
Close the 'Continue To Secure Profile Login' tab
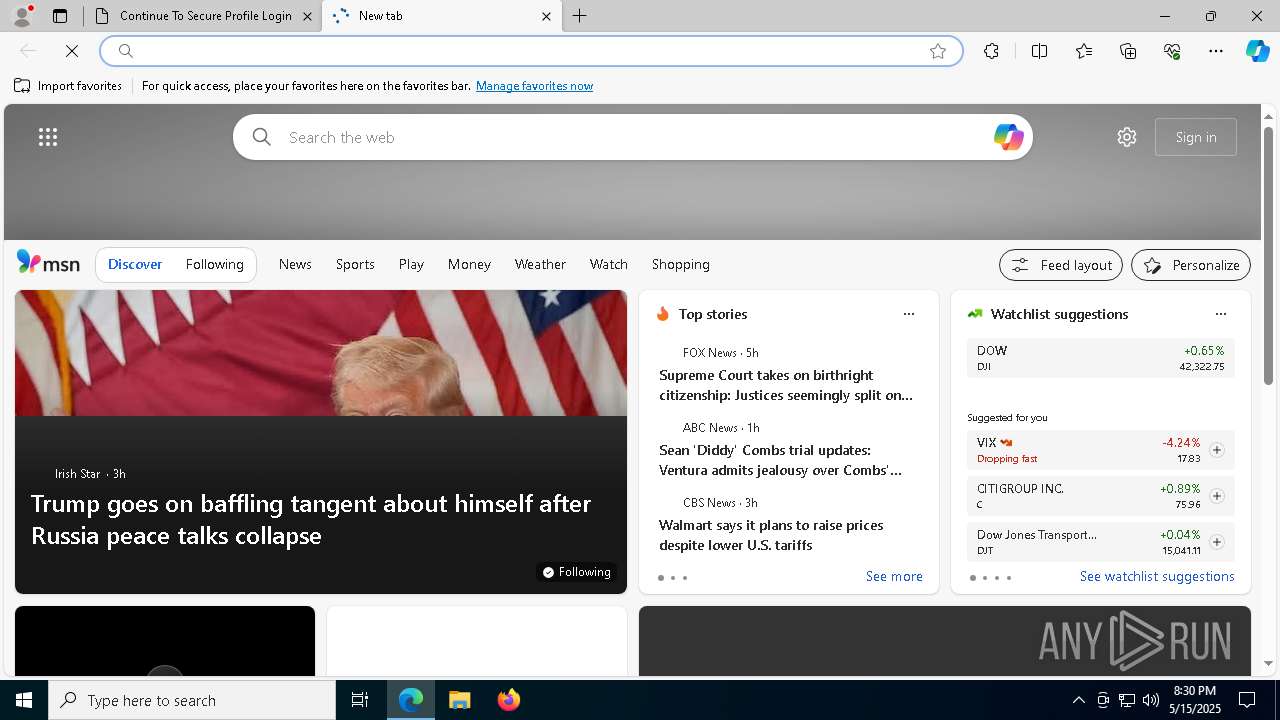(x=307, y=16)
